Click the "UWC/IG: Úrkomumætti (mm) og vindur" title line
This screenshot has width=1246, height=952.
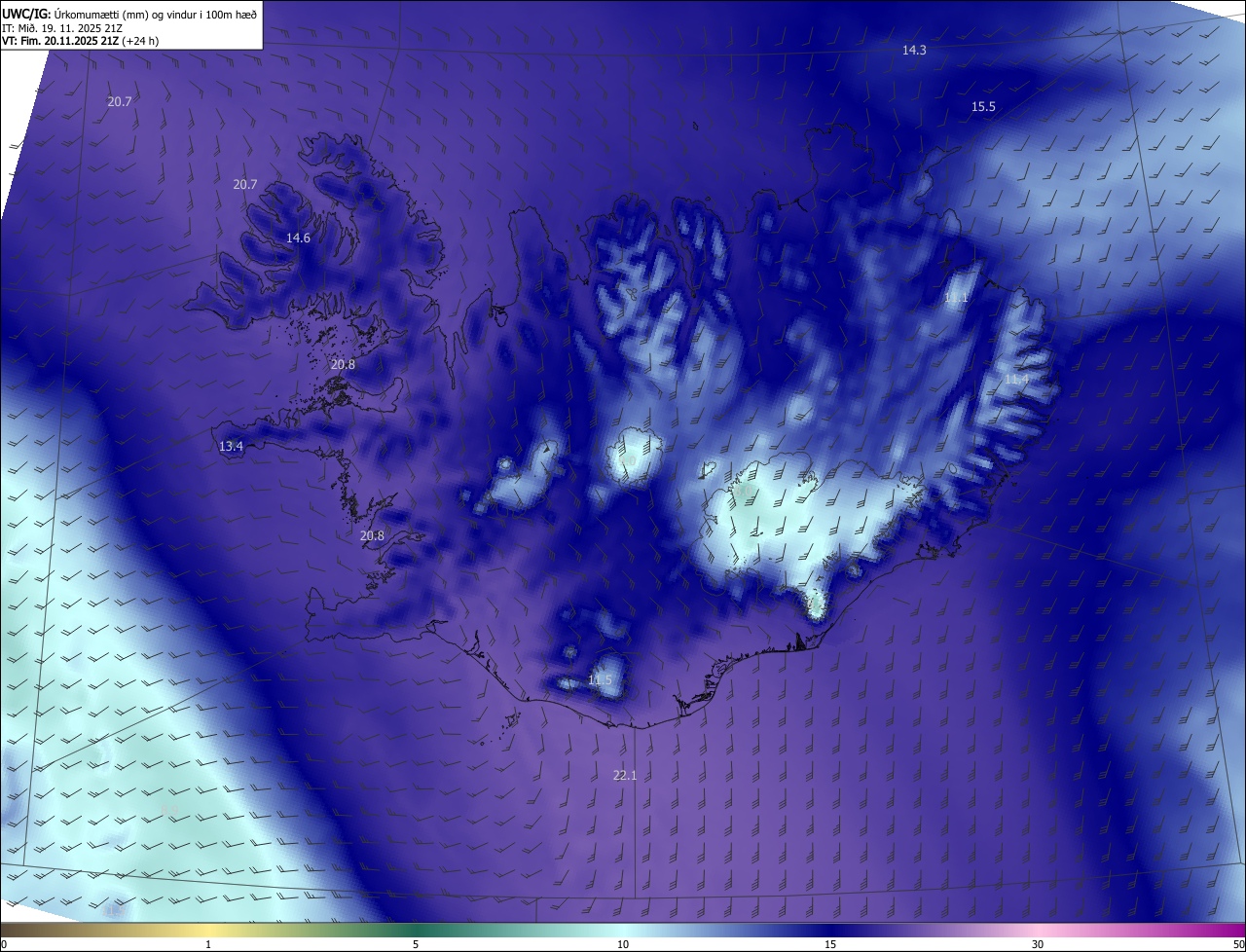point(130,13)
